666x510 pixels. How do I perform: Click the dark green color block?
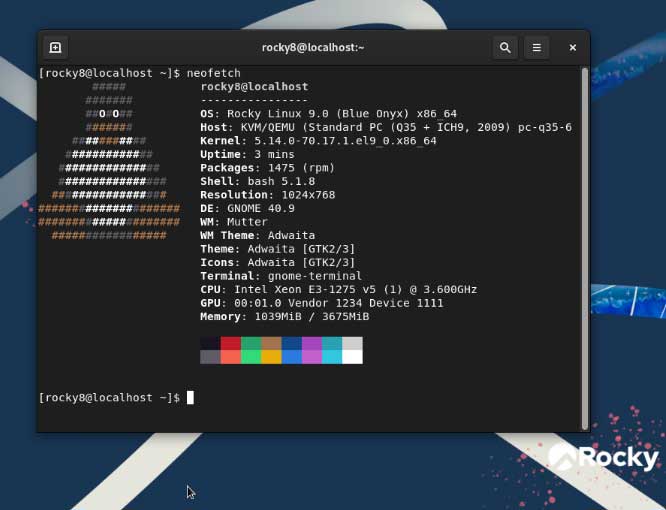pyautogui.click(x=251, y=343)
